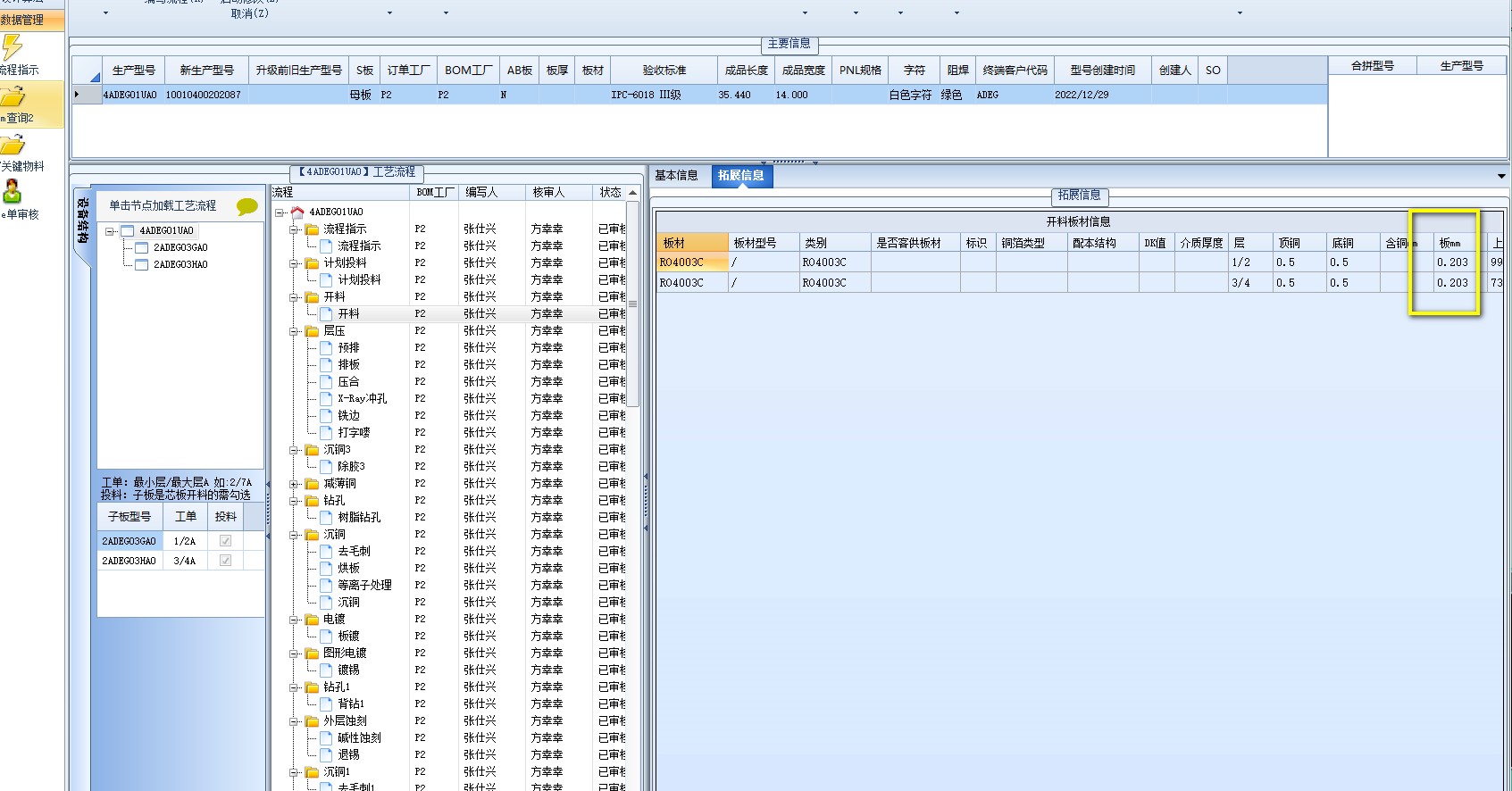The image size is (1512, 791).
Task: Click cell 10010400202087 in main grid
Action: click(x=206, y=95)
